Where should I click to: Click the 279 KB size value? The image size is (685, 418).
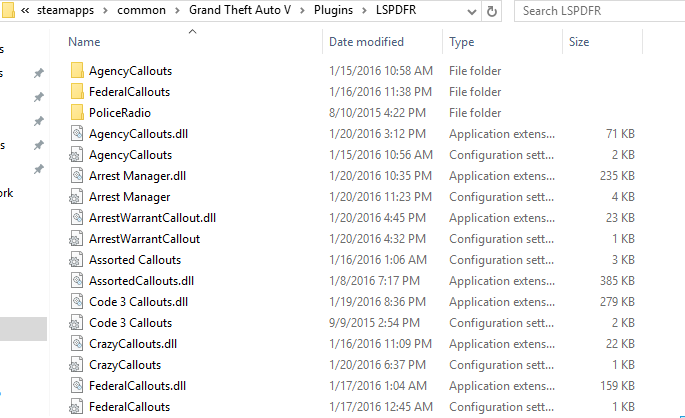[x=617, y=301]
